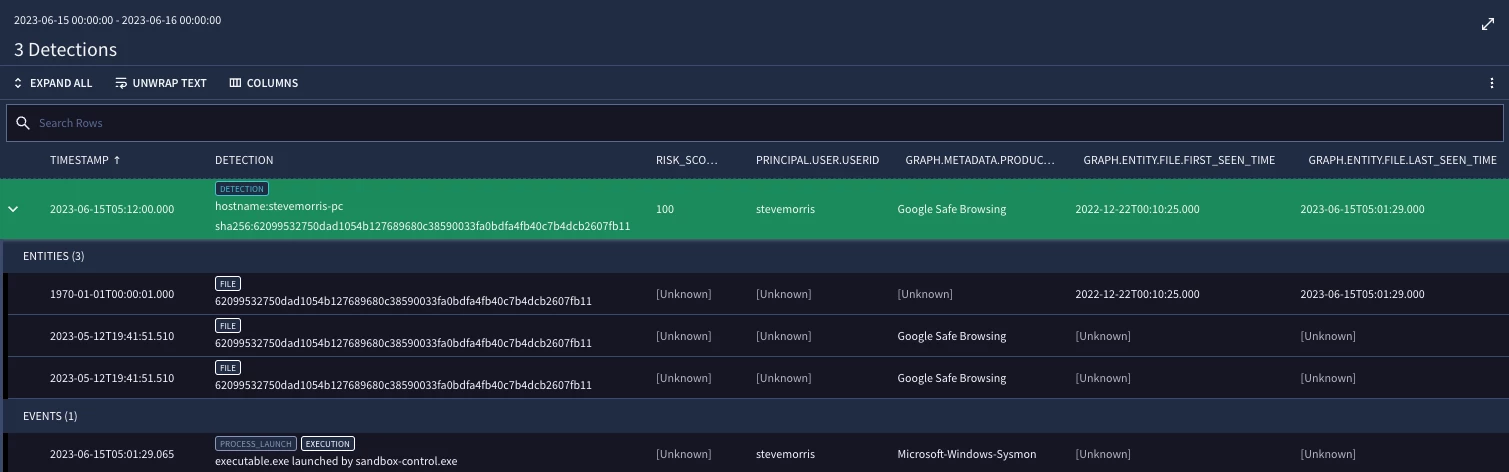Click the PRINCIPAL.USER.USERID column header
Screen dimensions: 1509x472
coord(817,160)
